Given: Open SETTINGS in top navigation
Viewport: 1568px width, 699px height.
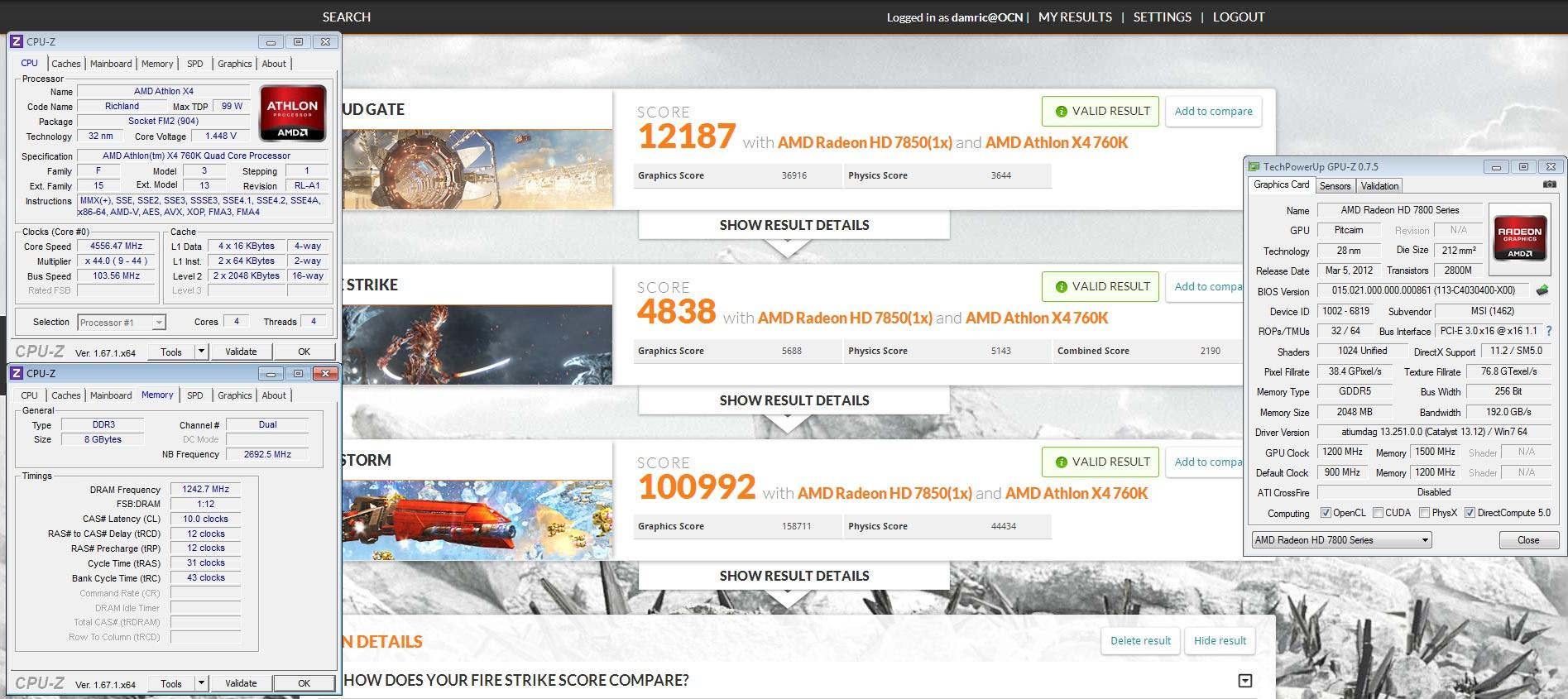Looking at the screenshot, I should pos(1162,17).
